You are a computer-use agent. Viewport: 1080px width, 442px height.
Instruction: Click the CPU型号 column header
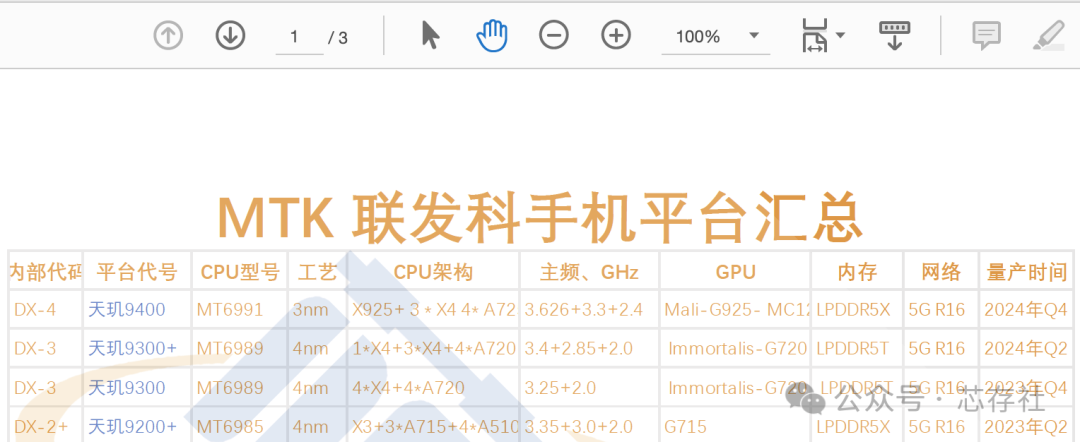click(x=240, y=272)
